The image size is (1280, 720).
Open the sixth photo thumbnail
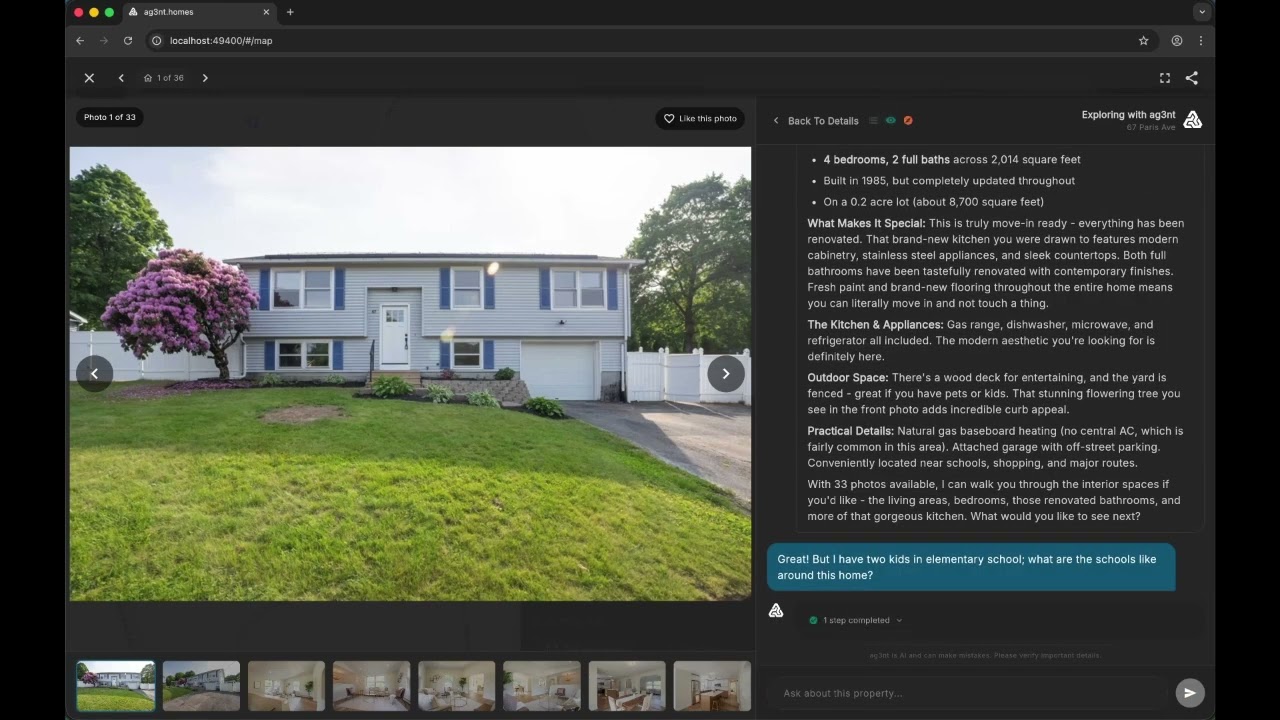click(x=542, y=686)
